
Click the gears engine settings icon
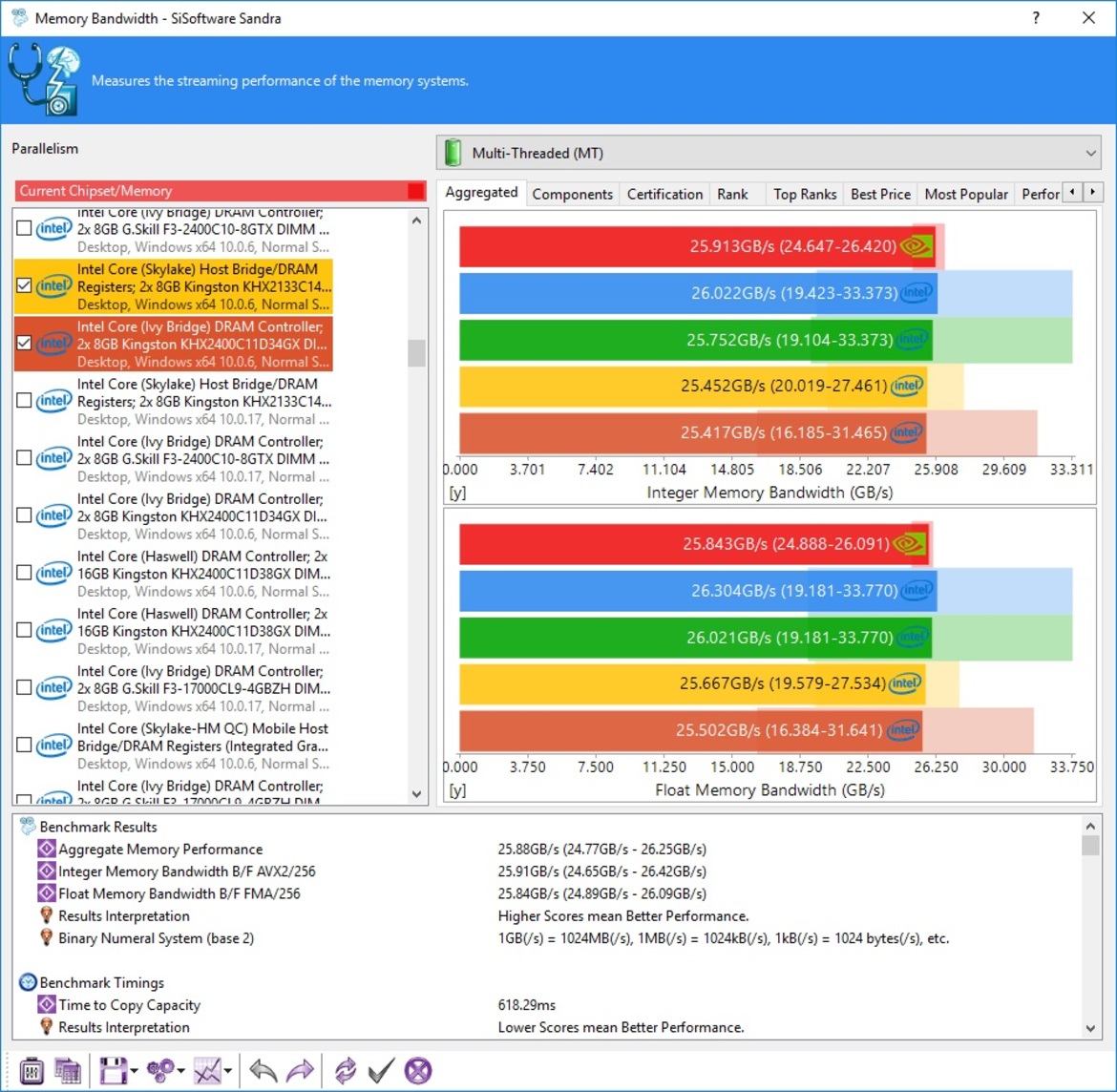[159, 1071]
